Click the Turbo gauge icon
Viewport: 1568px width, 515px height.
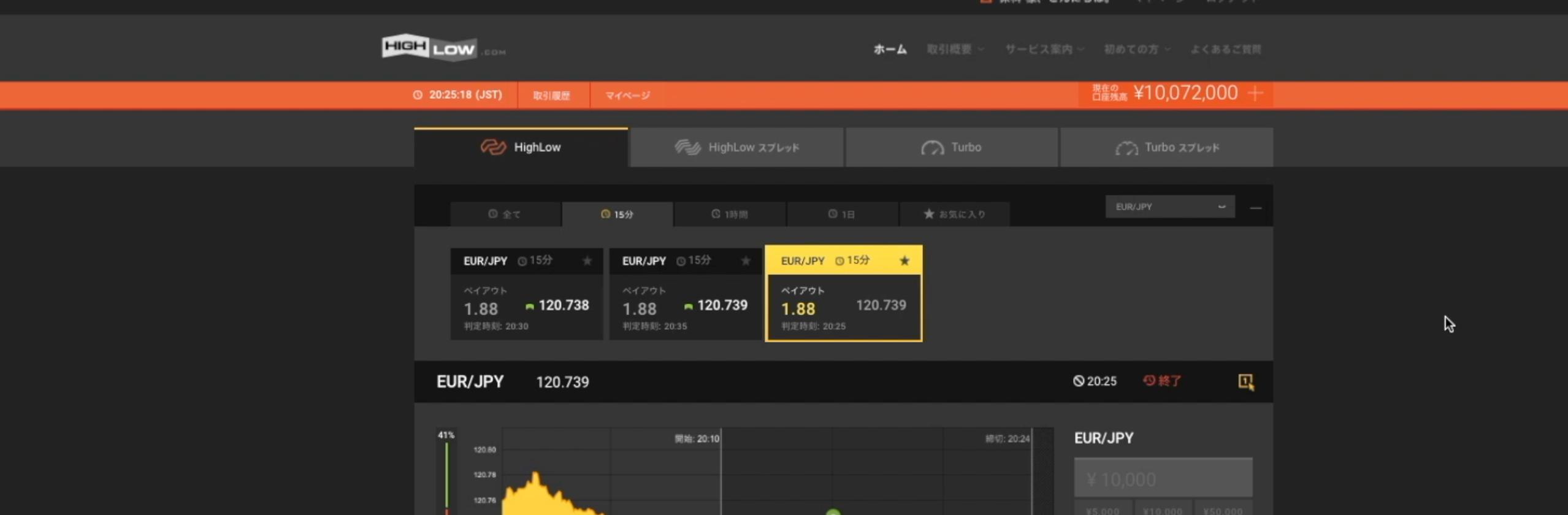click(932, 148)
